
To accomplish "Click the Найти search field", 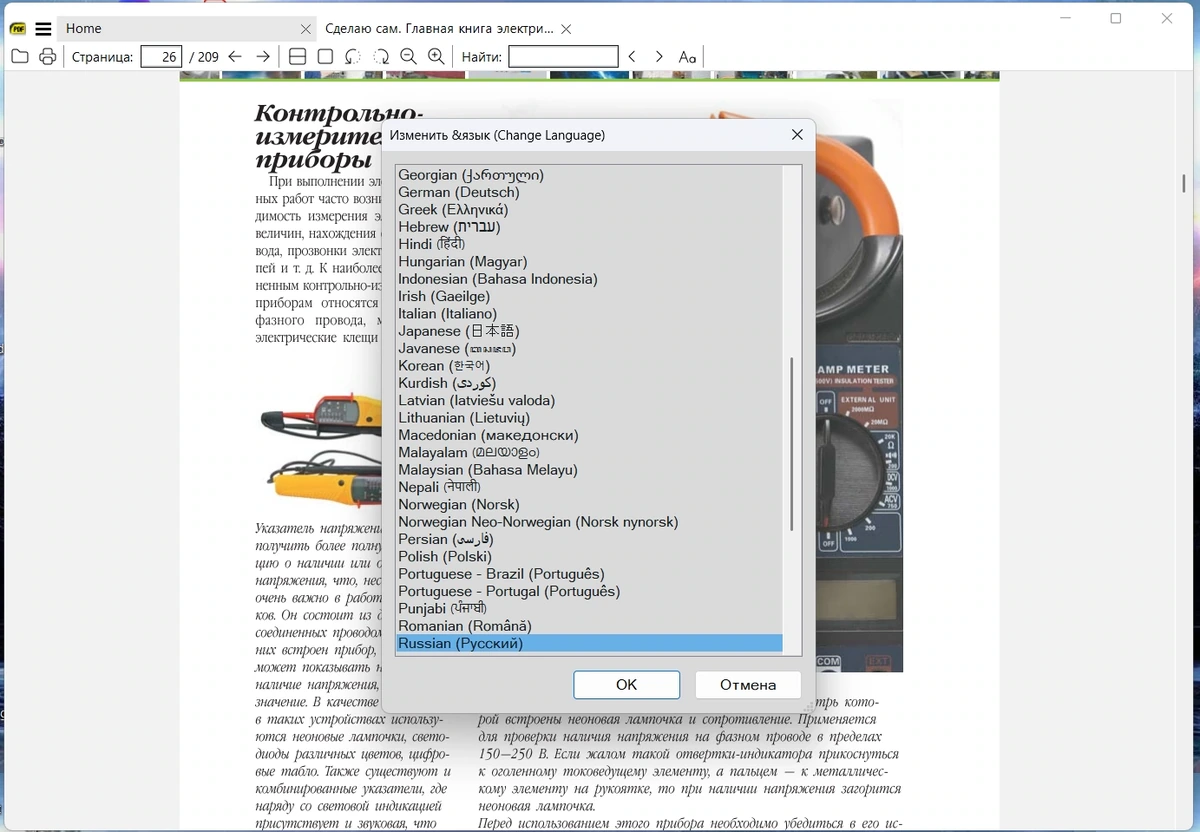I will pos(563,57).
